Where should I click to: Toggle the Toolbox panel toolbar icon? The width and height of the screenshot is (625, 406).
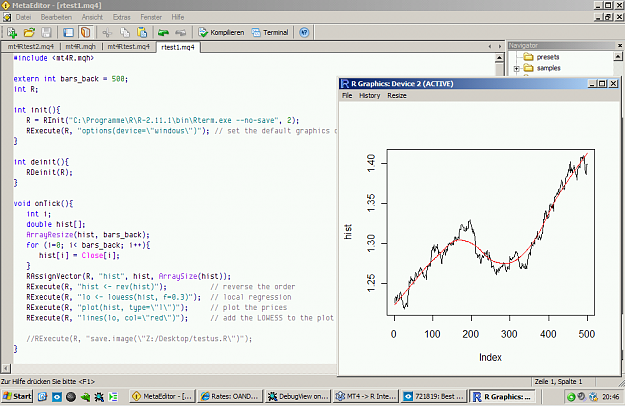click(86, 32)
